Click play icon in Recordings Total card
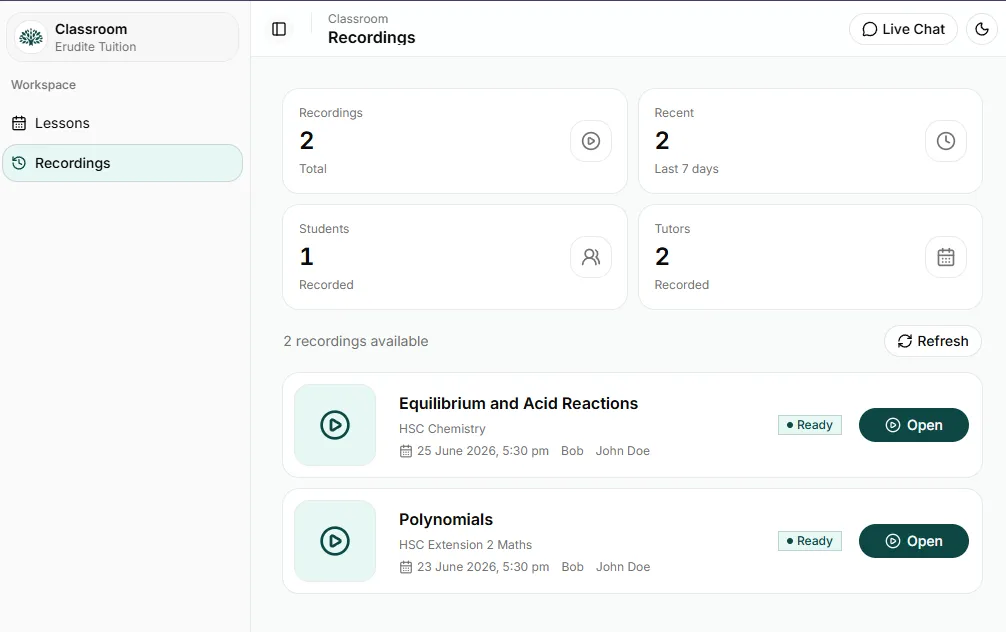The image size is (1006, 632). coord(591,141)
